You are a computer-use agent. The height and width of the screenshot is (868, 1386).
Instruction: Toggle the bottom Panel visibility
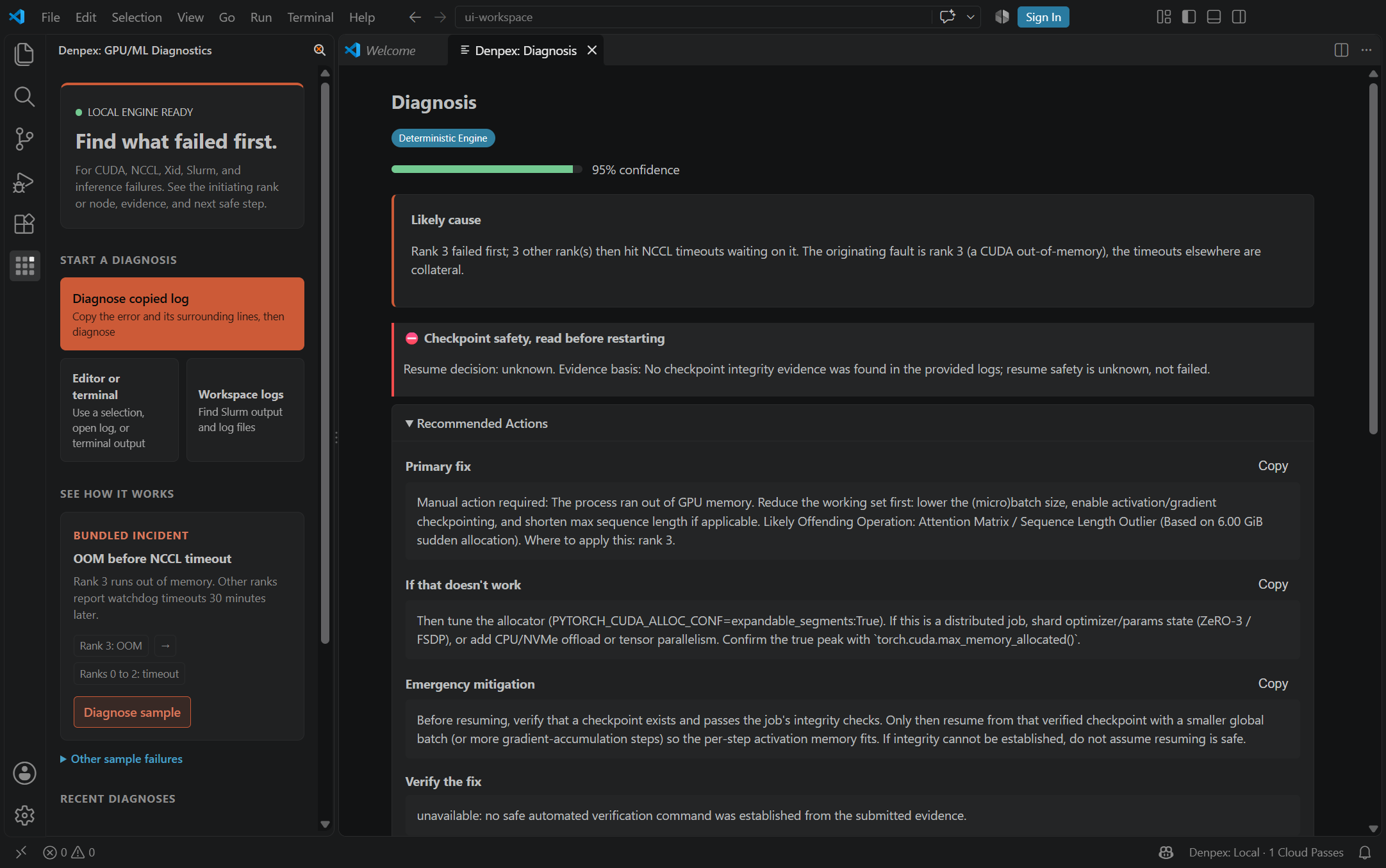pos(1214,17)
